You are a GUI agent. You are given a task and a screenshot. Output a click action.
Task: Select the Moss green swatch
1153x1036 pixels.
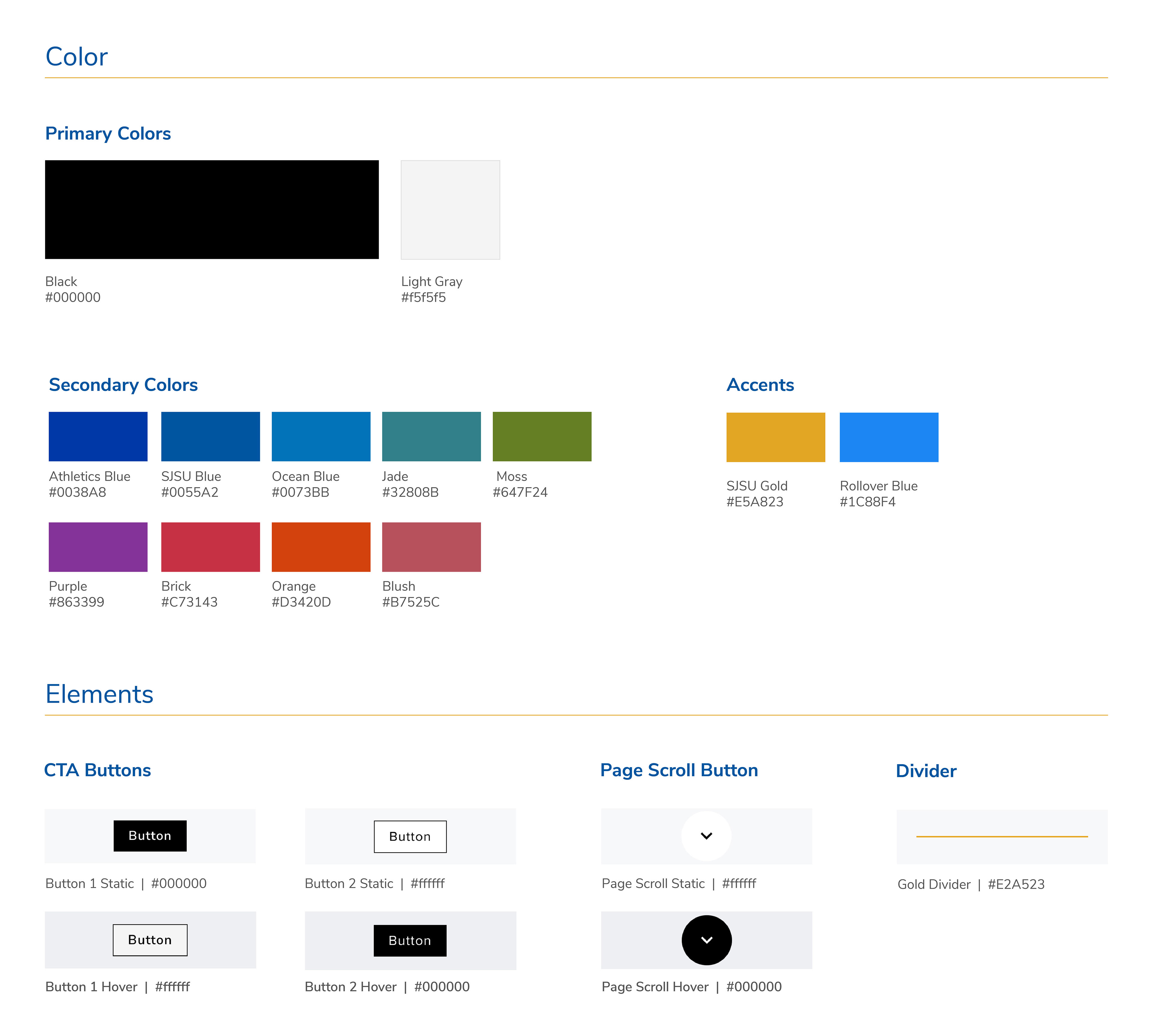click(x=542, y=437)
